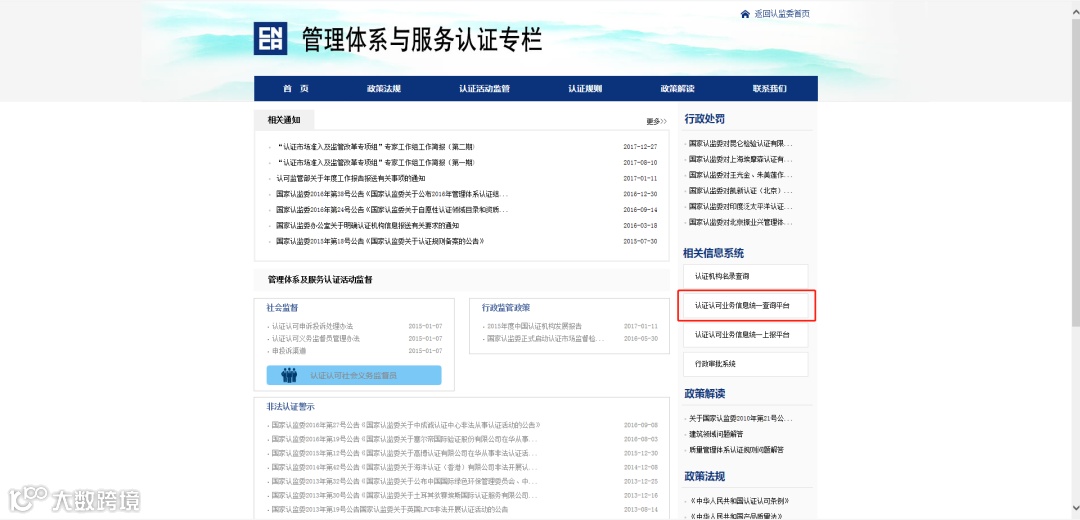Click the 行政处罚 section heading
1080x520 pixels.
(x=705, y=119)
